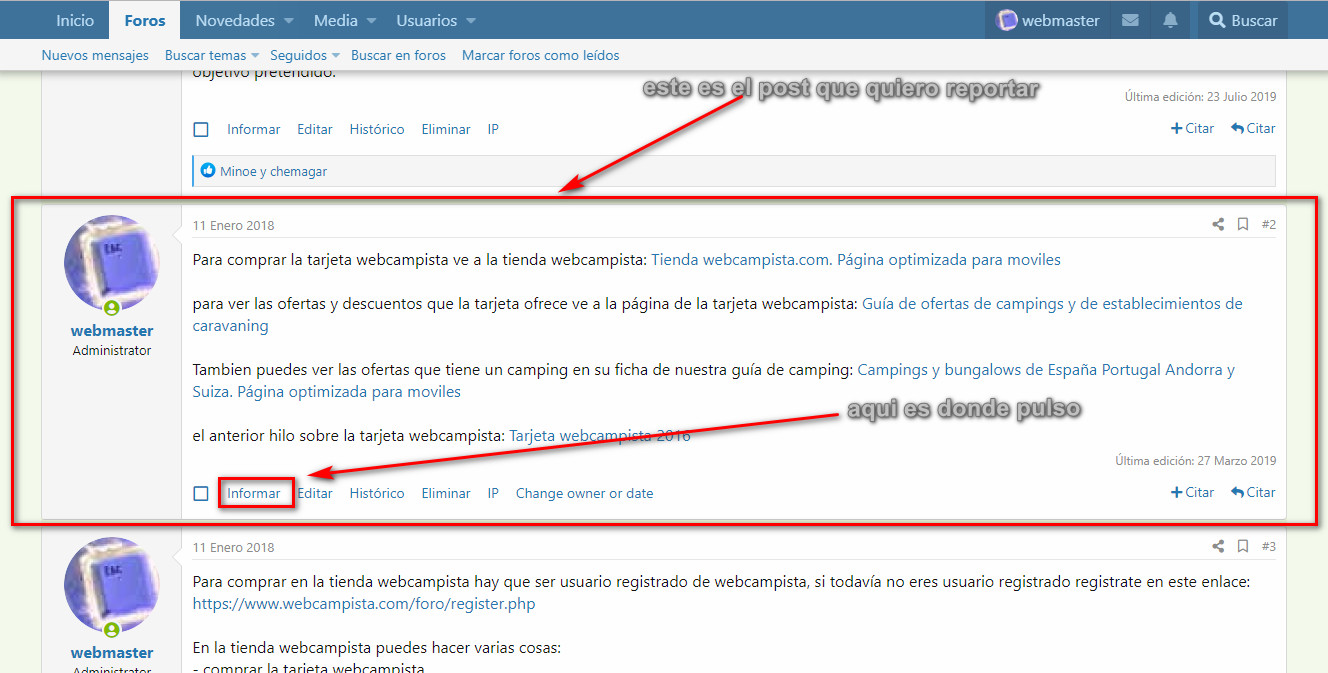
Task: Expand the Novedades dropdown arrow
Action: [x=289, y=21]
